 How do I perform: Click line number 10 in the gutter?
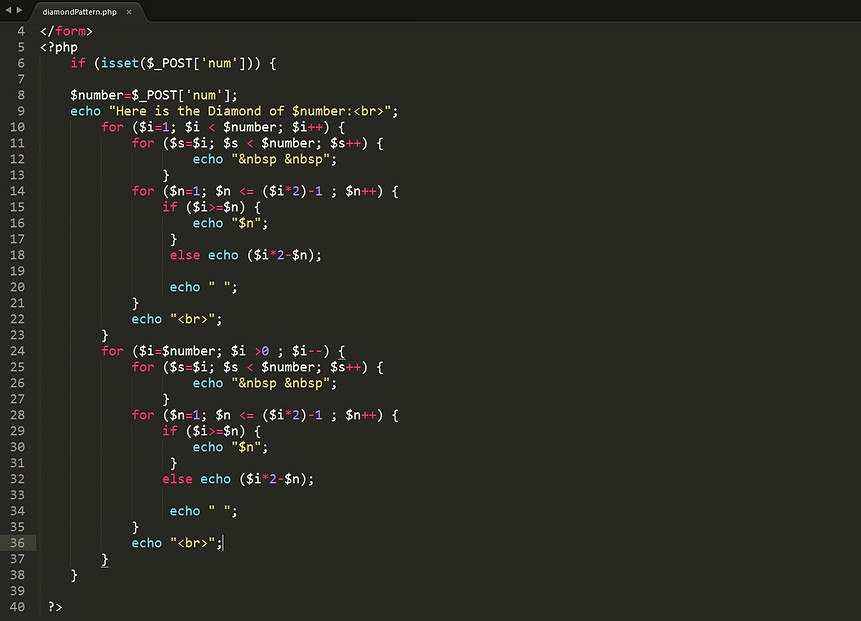[18, 127]
